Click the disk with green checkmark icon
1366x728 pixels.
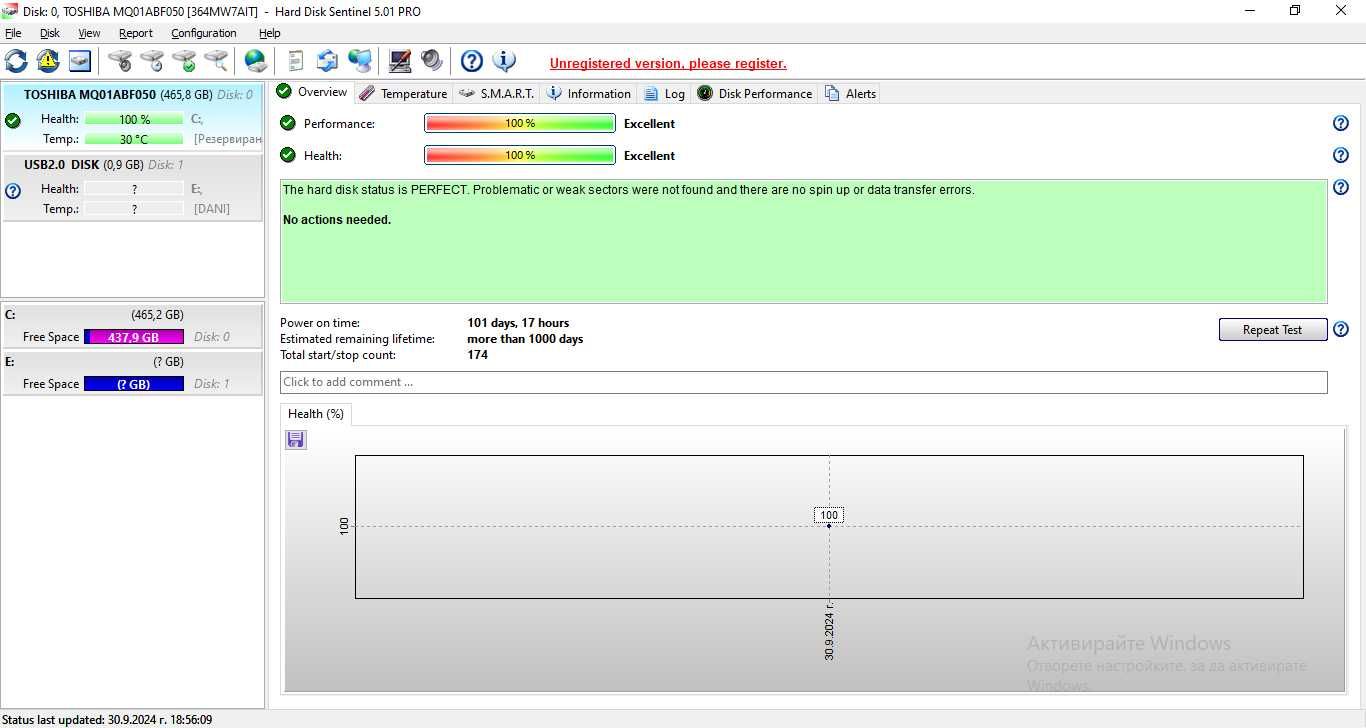point(184,61)
